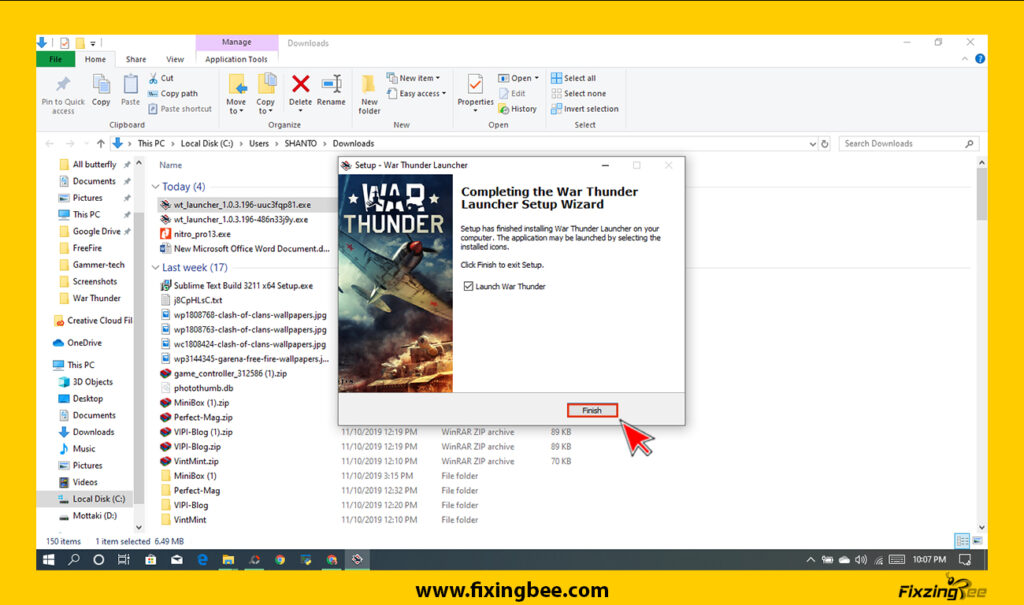Uncheck the Launch War Thunder checkbox
This screenshot has height=605, width=1024.
[x=468, y=286]
